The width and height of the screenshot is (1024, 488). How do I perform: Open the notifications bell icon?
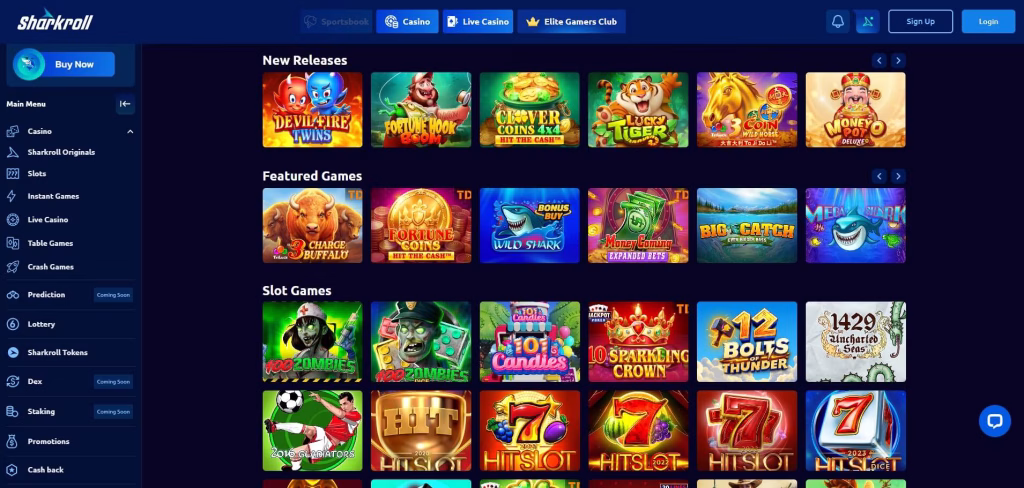click(838, 22)
